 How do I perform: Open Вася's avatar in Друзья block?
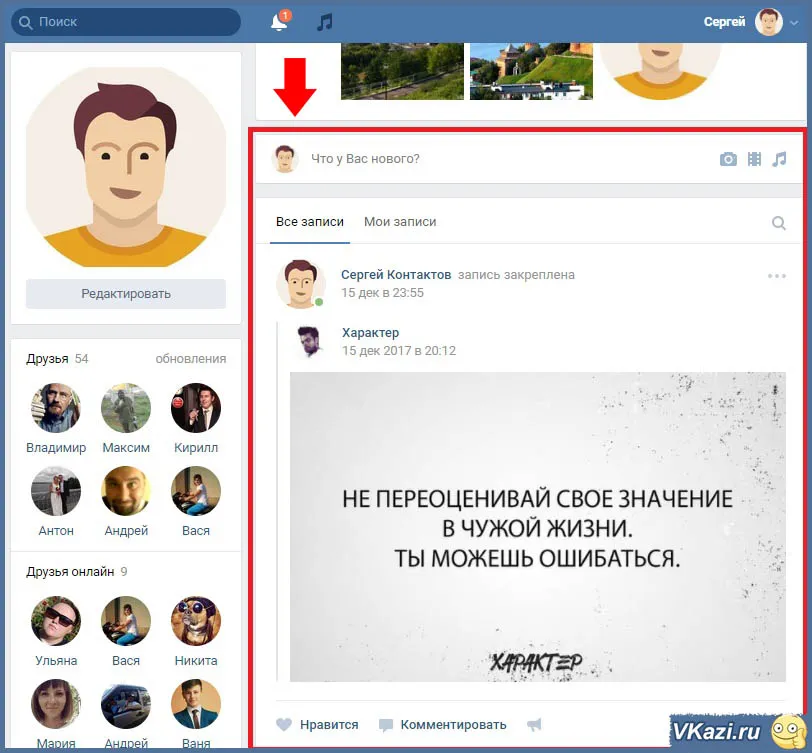pyautogui.click(x=196, y=491)
